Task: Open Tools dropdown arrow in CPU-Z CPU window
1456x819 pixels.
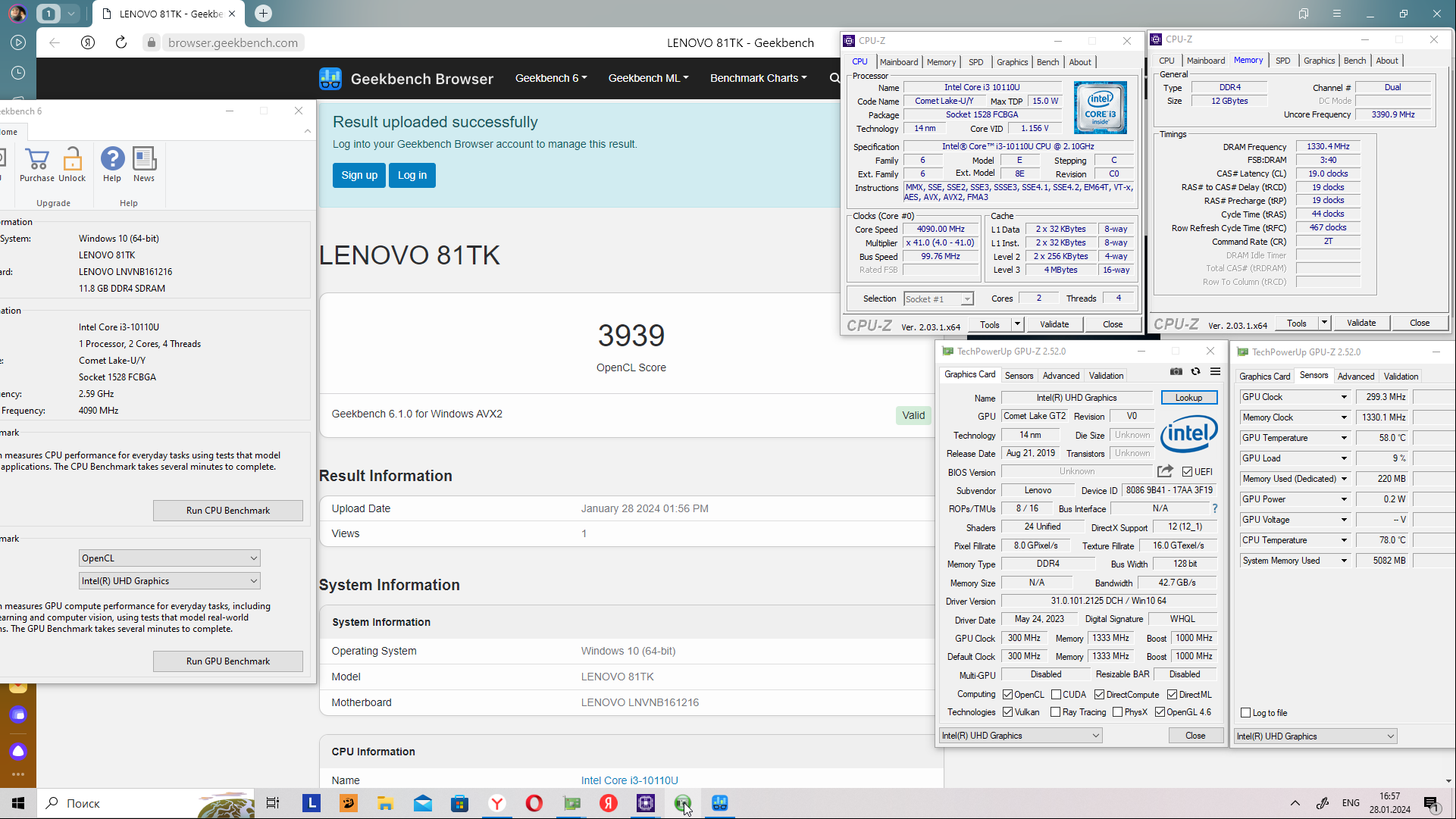Action: [x=1017, y=324]
